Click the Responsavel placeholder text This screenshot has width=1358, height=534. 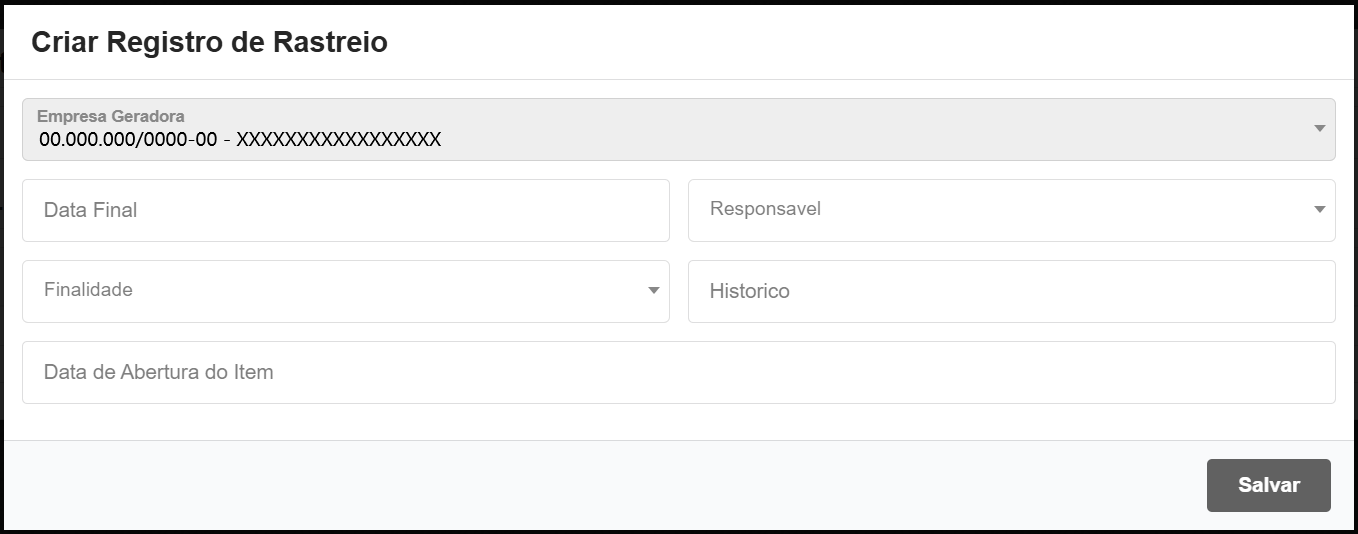click(765, 209)
